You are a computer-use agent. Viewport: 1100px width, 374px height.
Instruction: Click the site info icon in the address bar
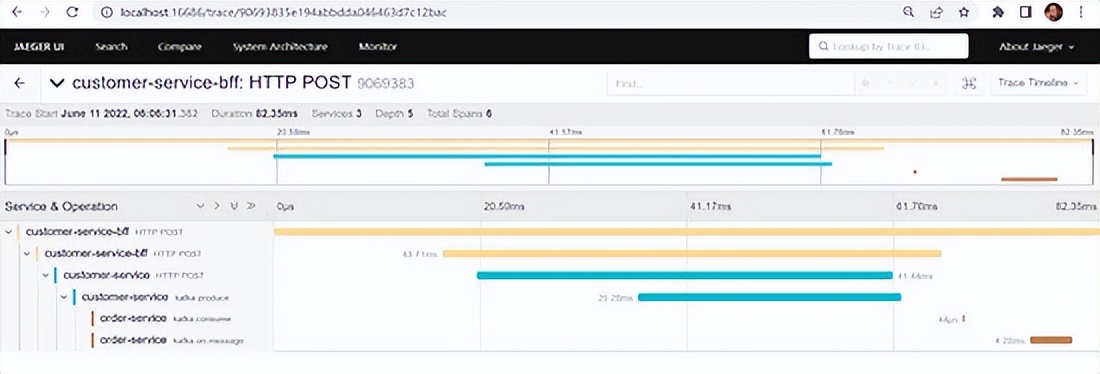pos(106,12)
